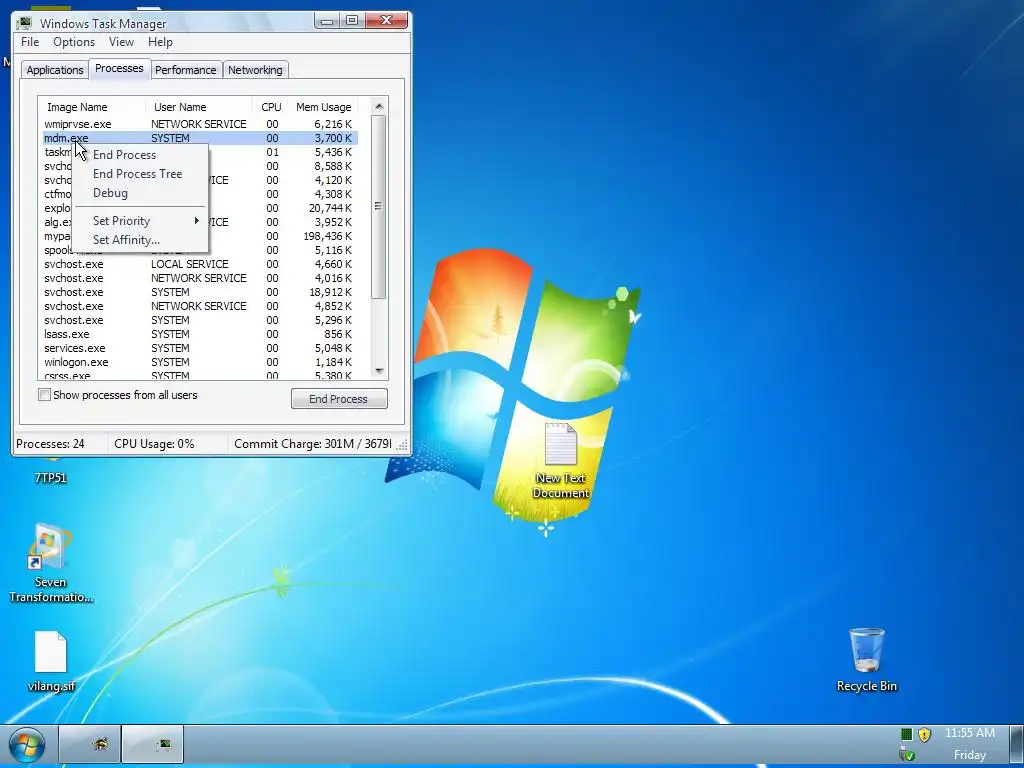
Task: Select the svchost.exe row using 18,912 K
Action: [x=200, y=292]
